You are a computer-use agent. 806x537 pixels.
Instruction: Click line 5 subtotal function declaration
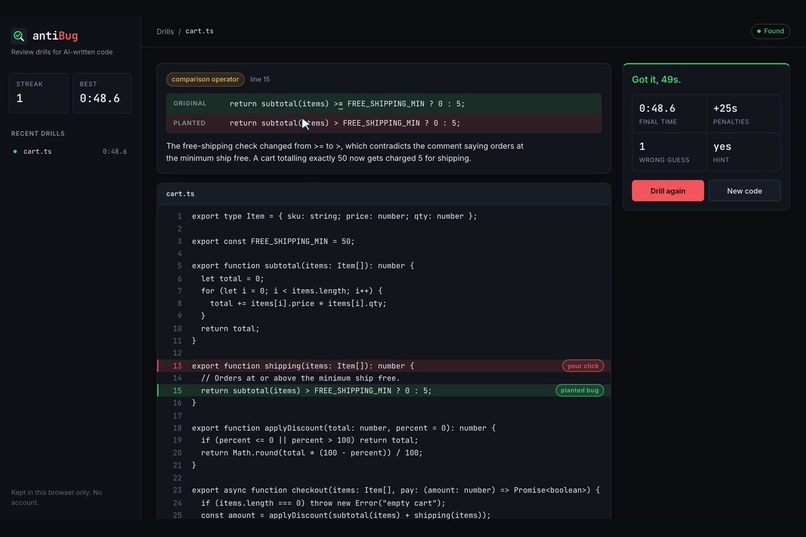[x=303, y=266]
